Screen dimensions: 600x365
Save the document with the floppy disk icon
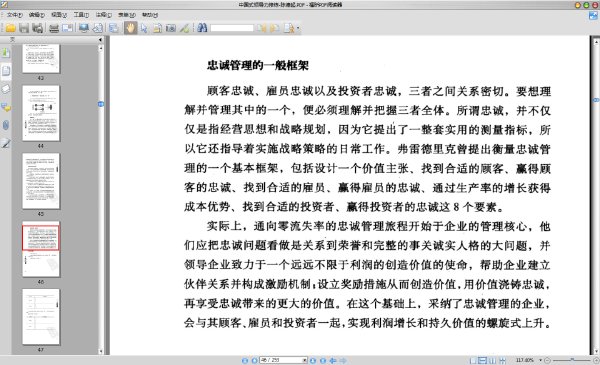click(x=24, y=28)
